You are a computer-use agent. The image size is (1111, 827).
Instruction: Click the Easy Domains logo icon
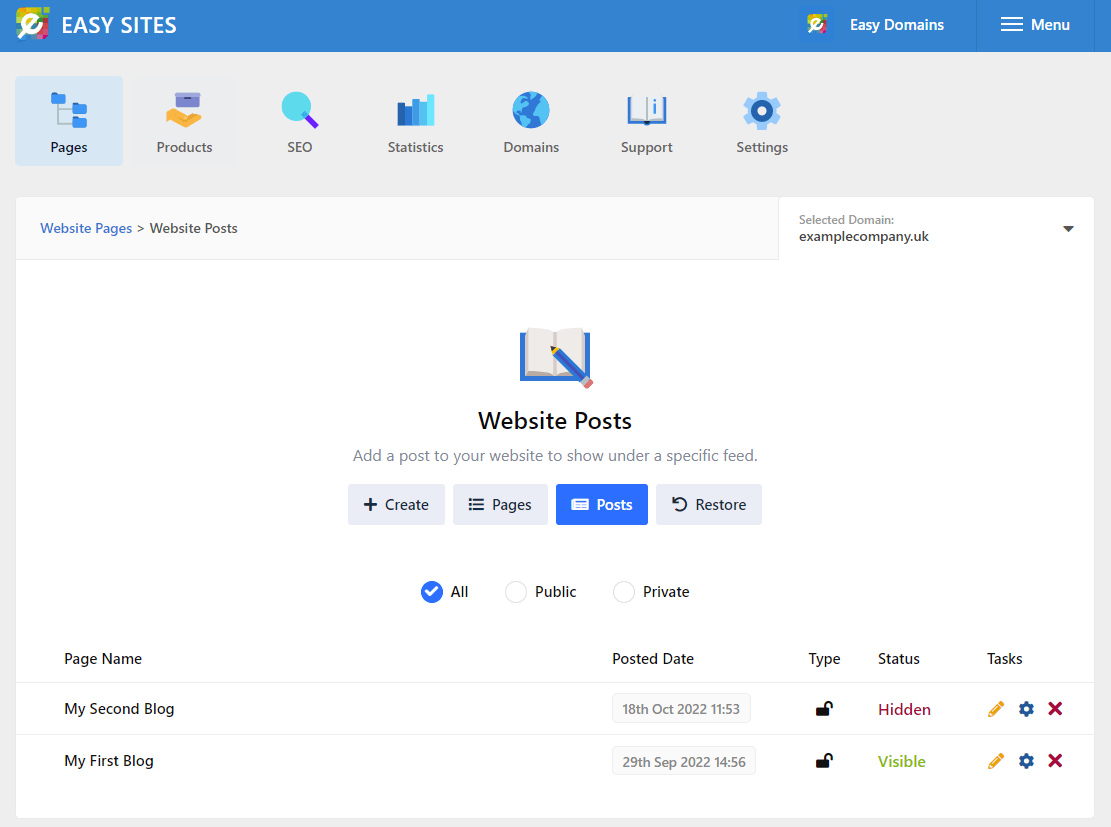click(x=817, y=25)
